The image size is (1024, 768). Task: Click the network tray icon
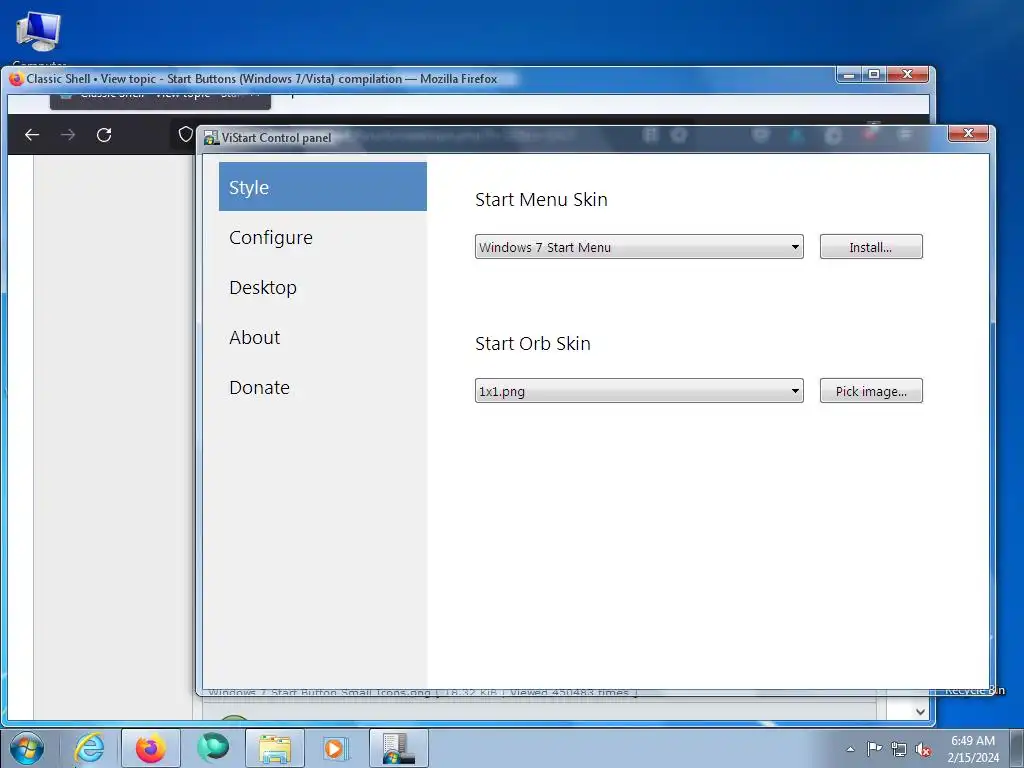[x=899, y=749]
